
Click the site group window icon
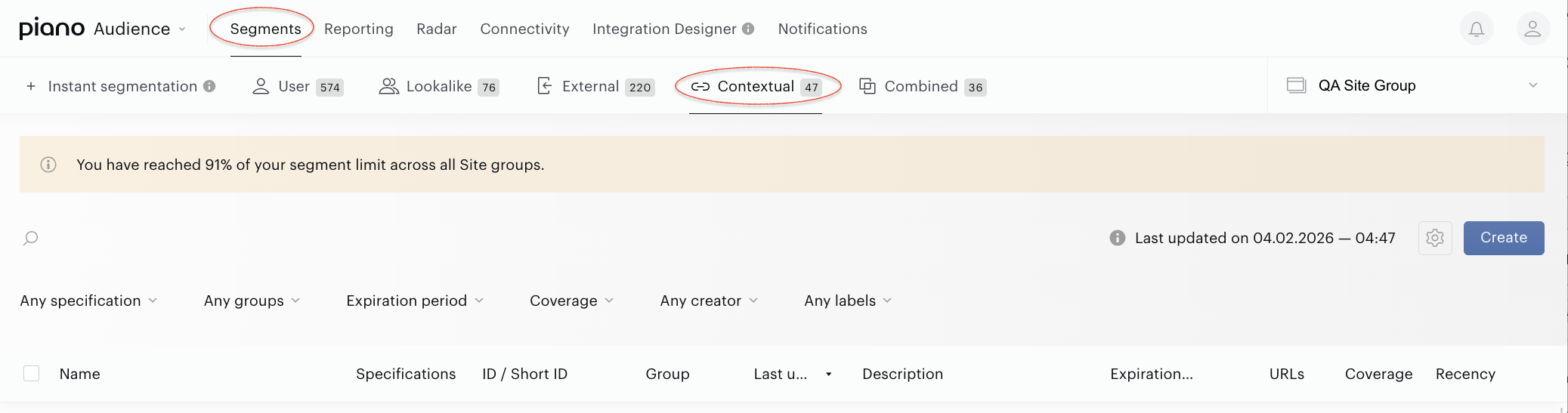point(1296,85)
